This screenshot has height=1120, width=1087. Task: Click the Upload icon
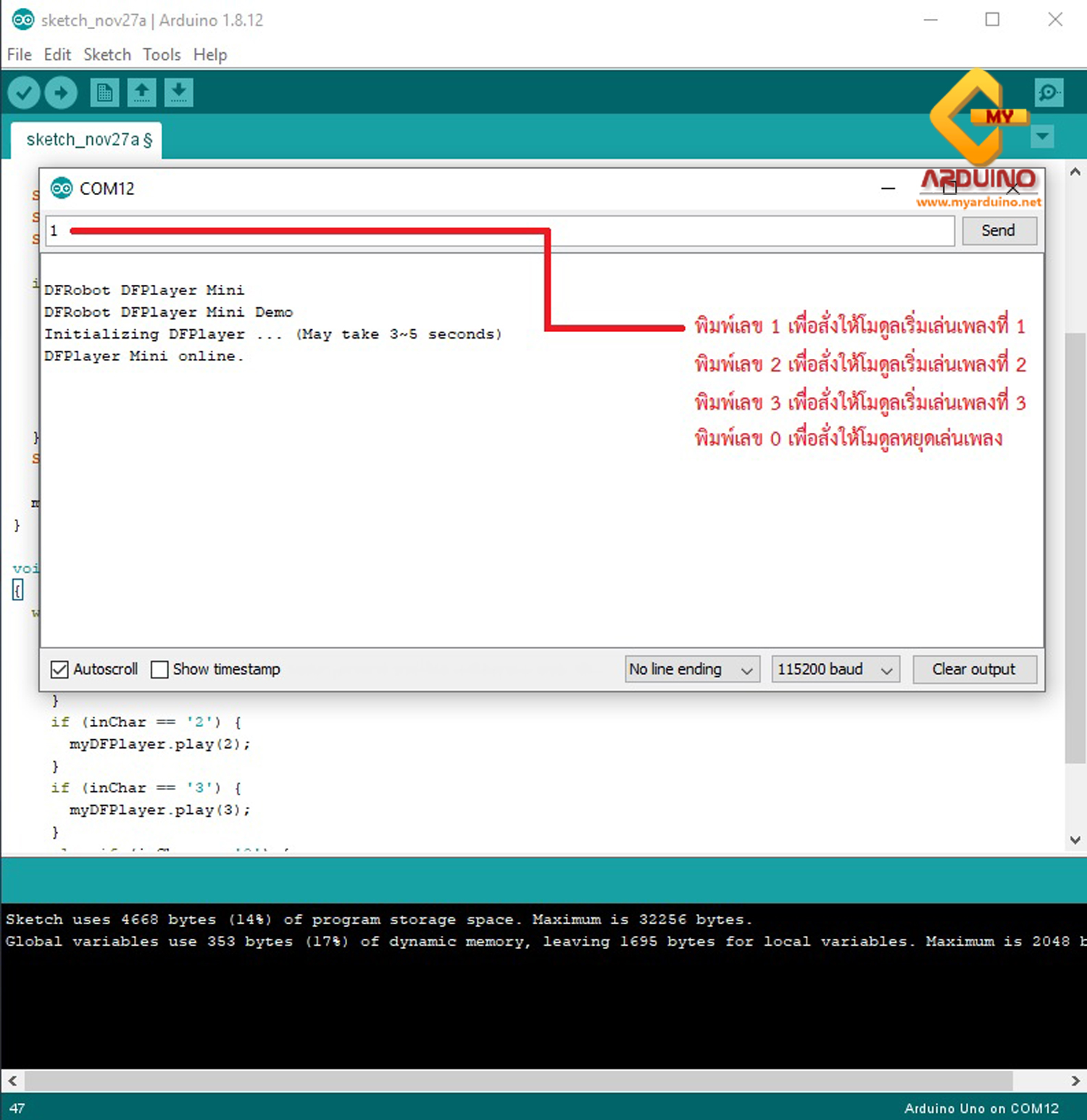tap(60, 92)
